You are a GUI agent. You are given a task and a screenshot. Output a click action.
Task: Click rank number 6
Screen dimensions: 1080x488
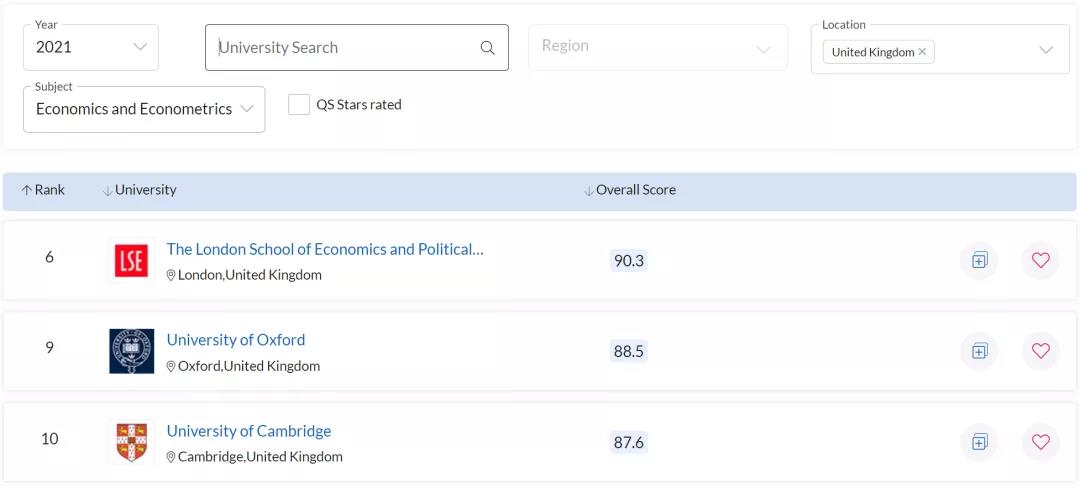(50, 257)
